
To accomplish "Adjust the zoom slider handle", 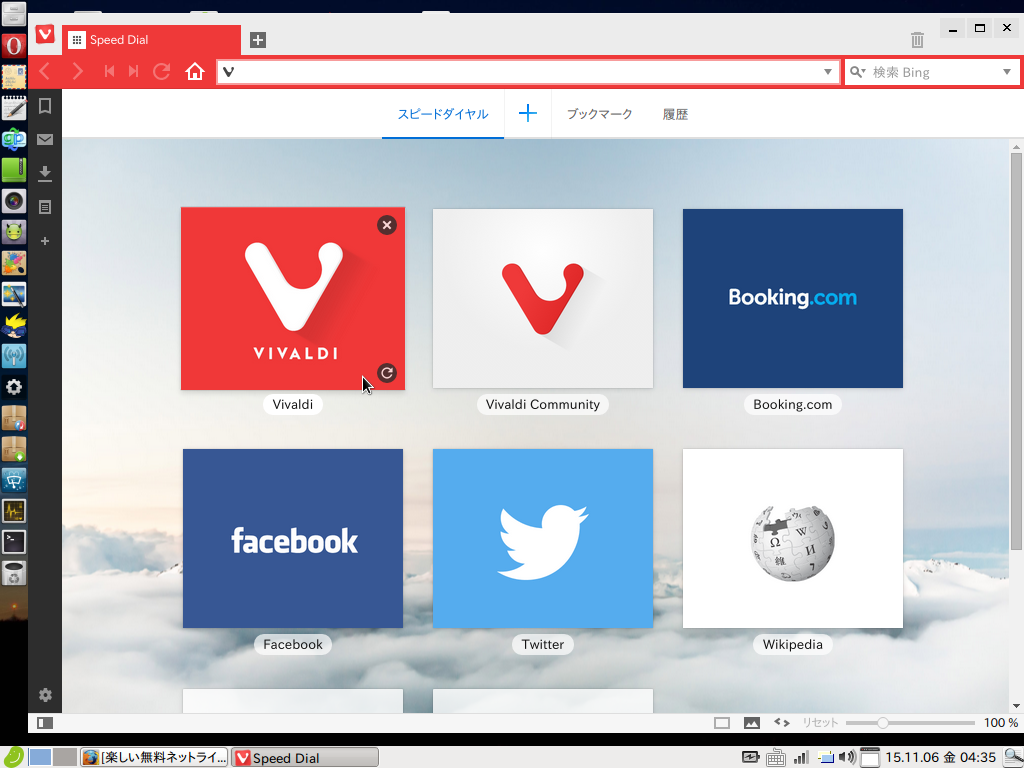I will click(882, 723).
